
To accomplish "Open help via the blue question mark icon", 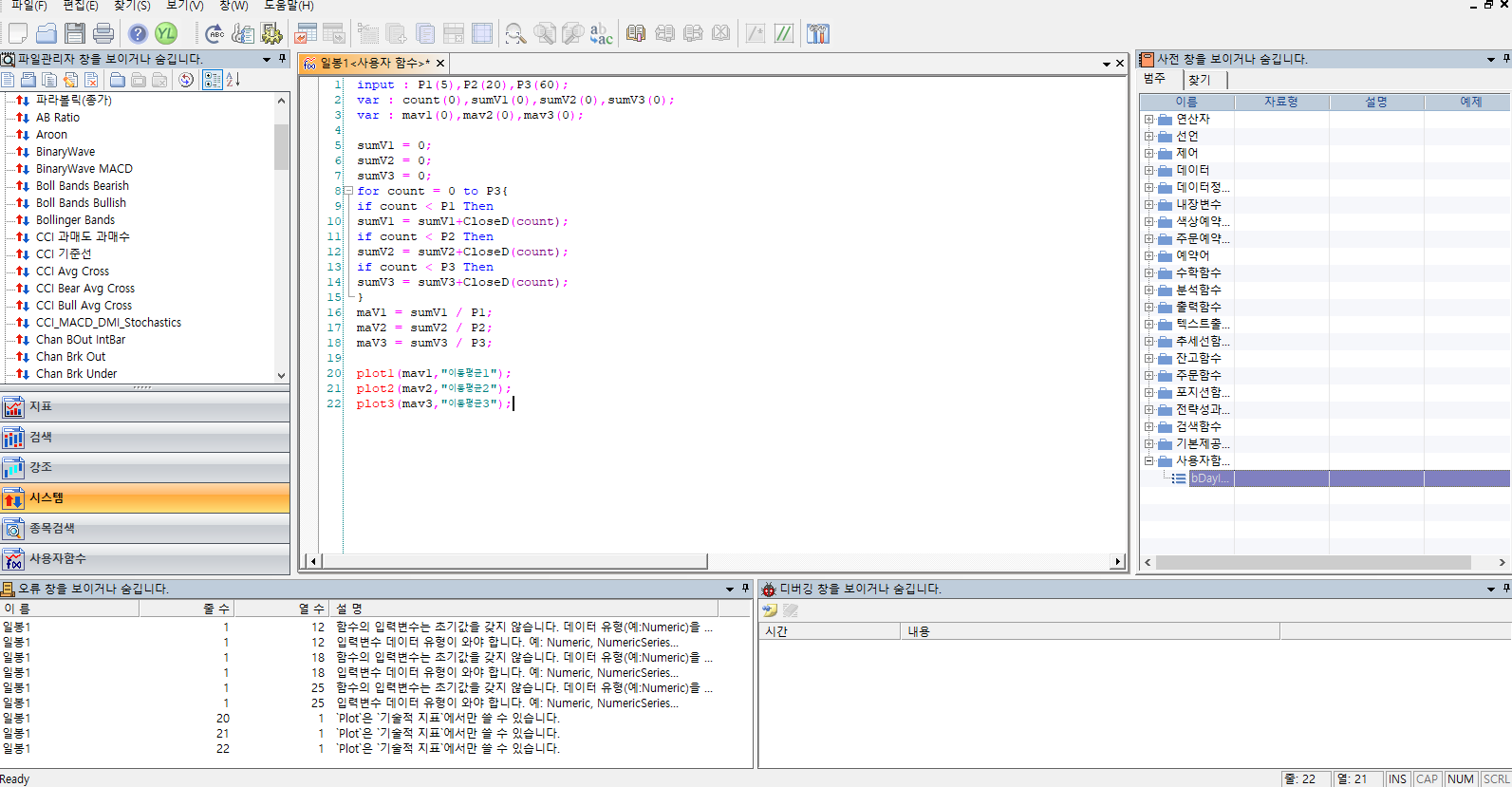I will pos(139,34).
